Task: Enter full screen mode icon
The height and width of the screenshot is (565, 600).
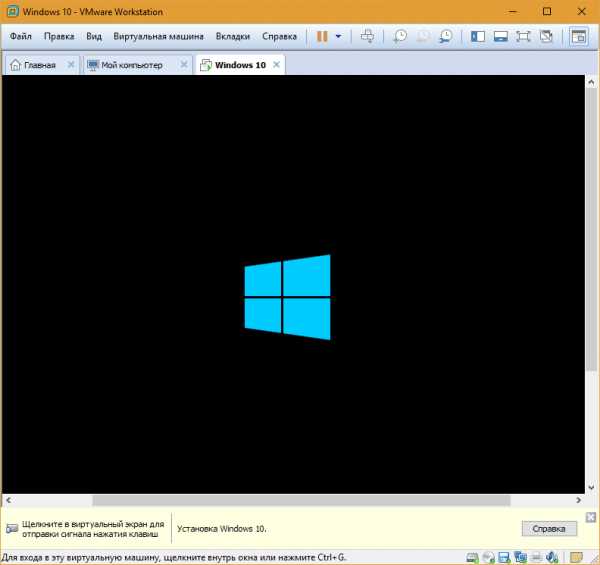Action: tap(523, 36)
